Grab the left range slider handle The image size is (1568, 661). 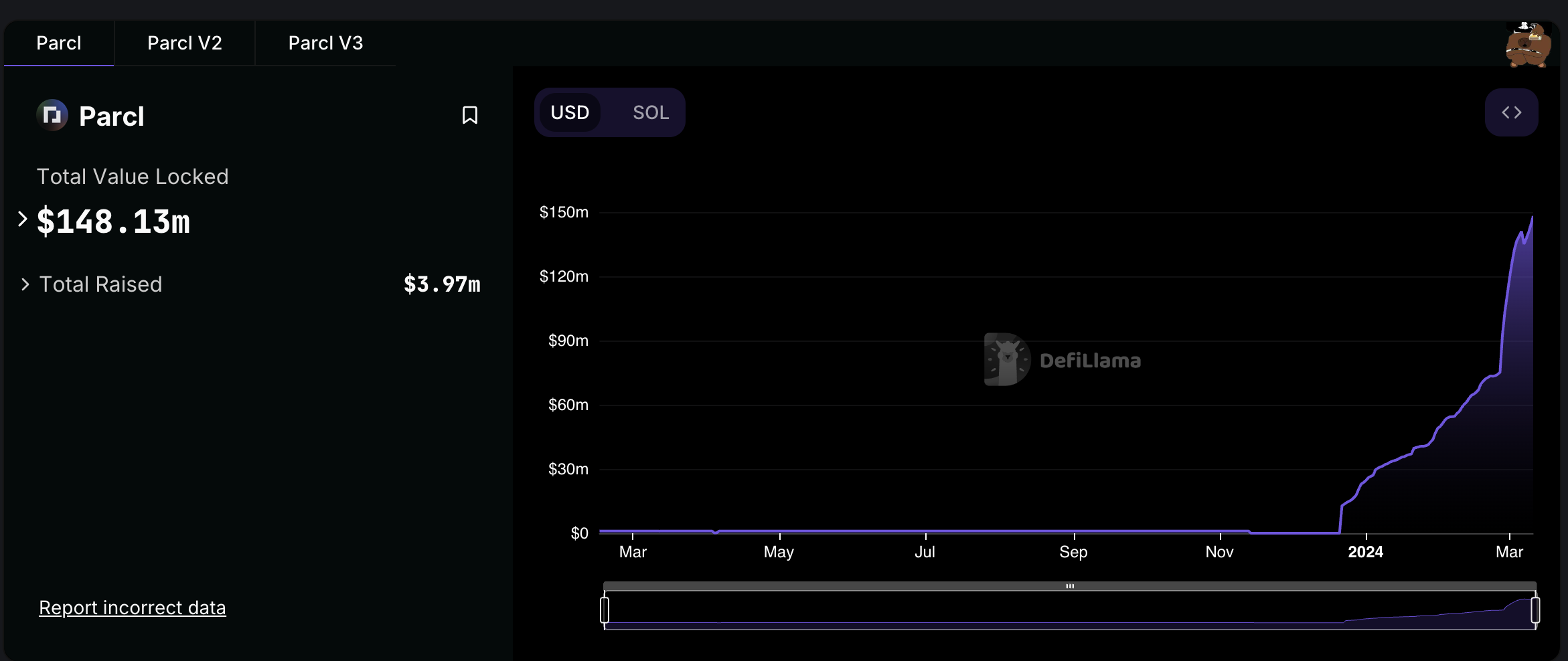pos(605,610)
